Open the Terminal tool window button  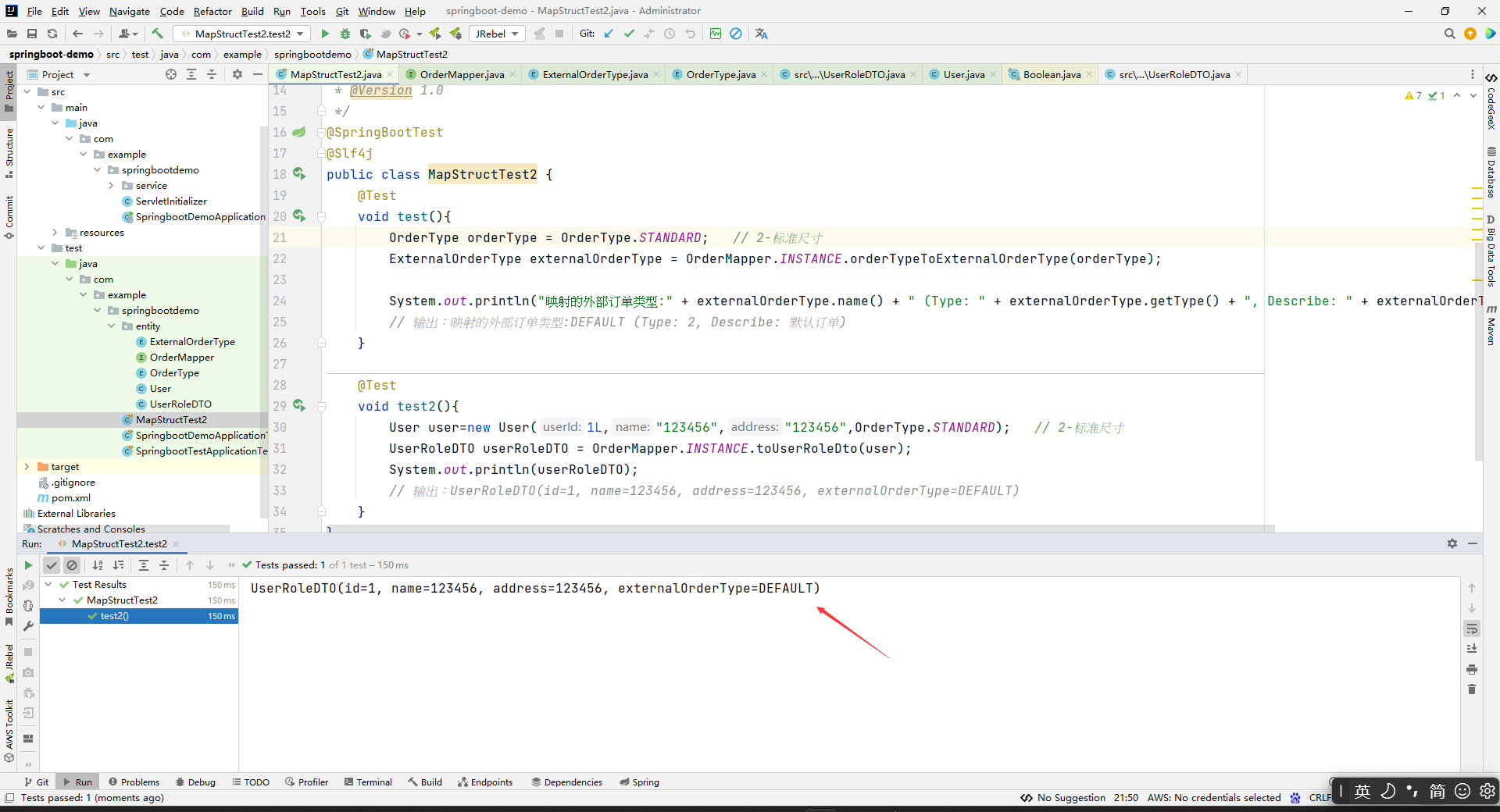tap(368, 782)
